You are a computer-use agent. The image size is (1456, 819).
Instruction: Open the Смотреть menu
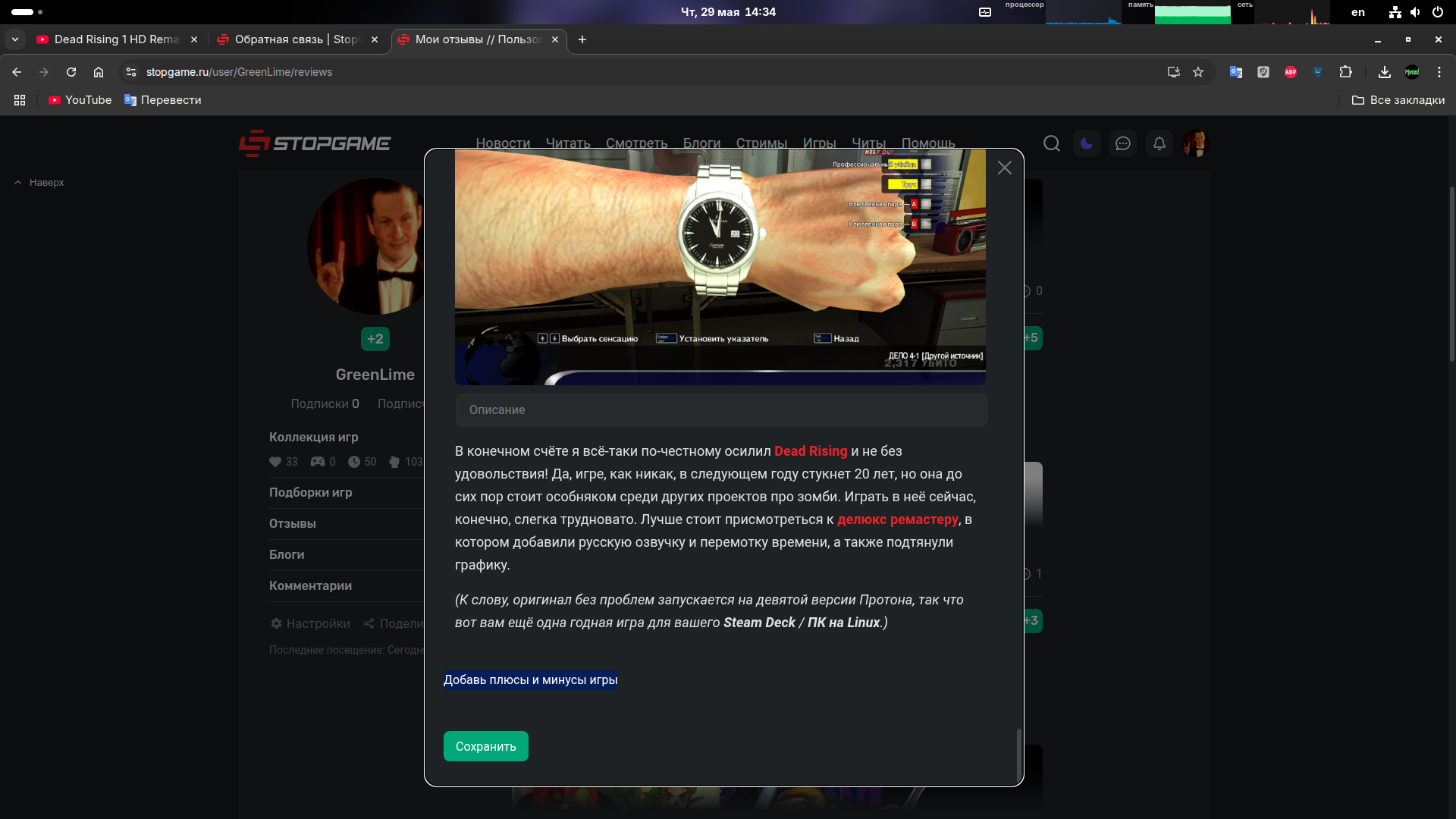click(x=636, y=143)
